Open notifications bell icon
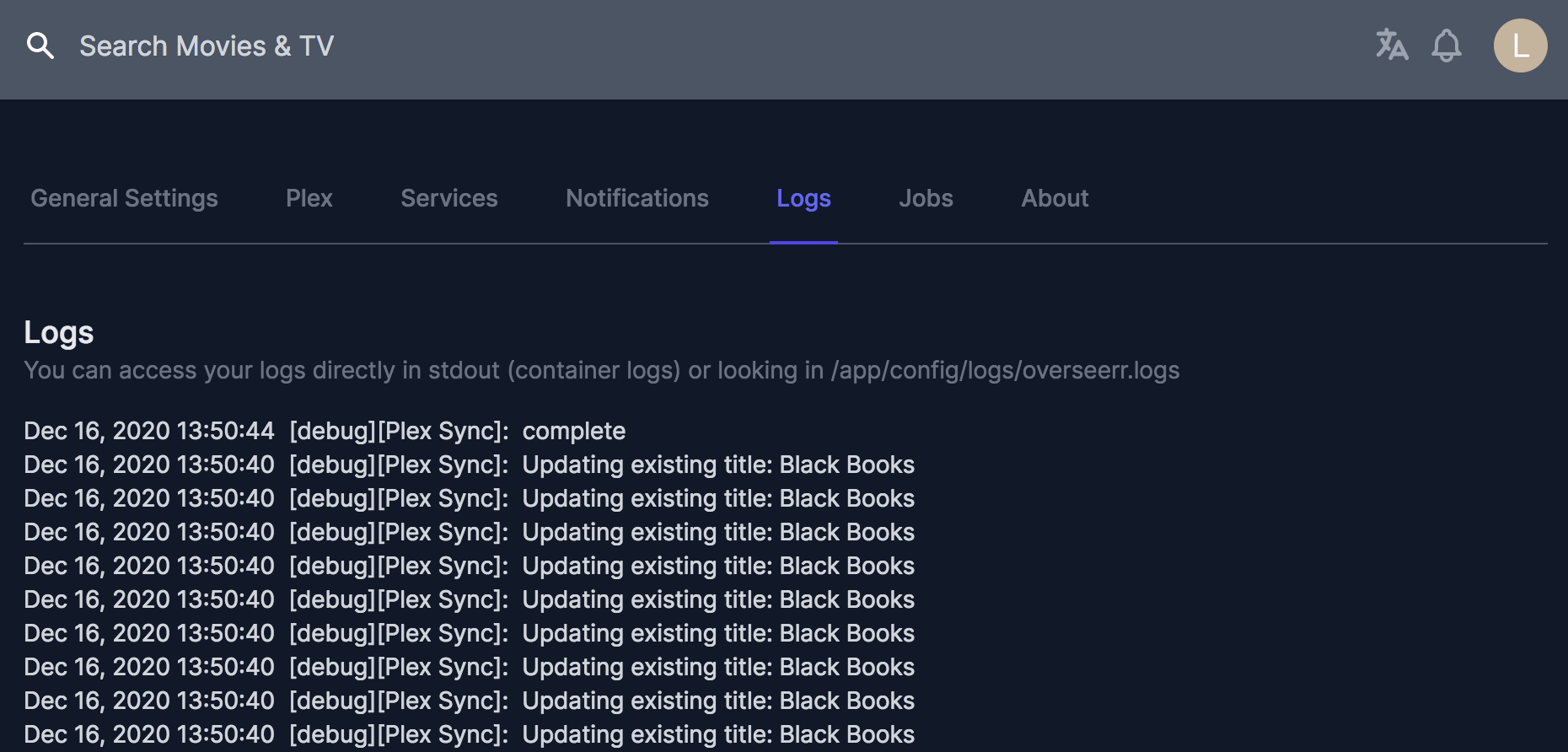The height and width of the screenshot is (752, 1568). coord(1447,46)
